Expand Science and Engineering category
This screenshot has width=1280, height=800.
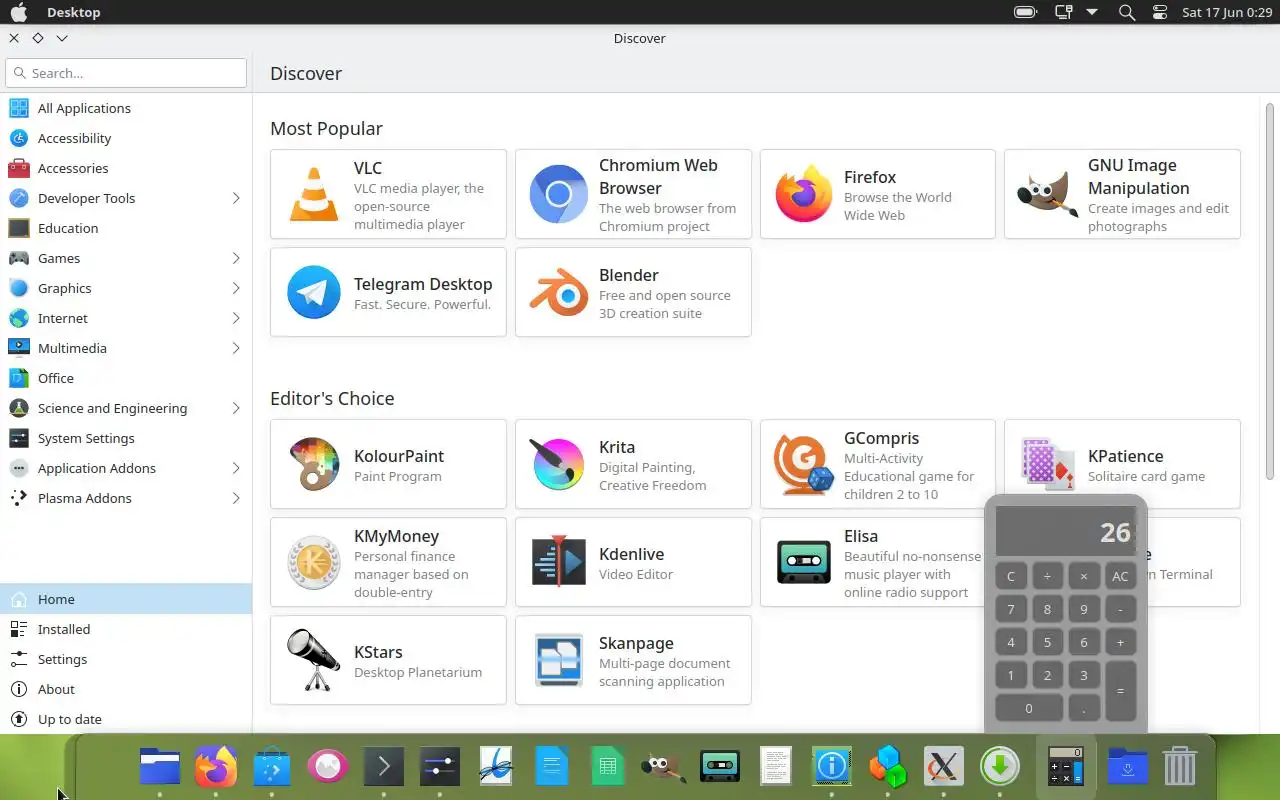click(236, 408)
